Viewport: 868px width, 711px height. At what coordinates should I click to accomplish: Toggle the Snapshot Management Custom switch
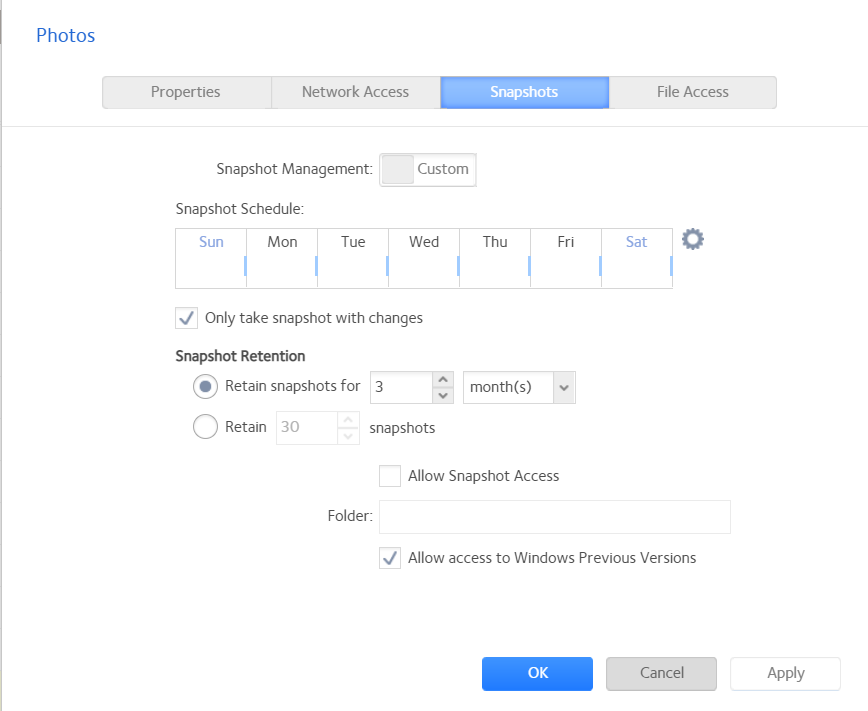(428, 170)
